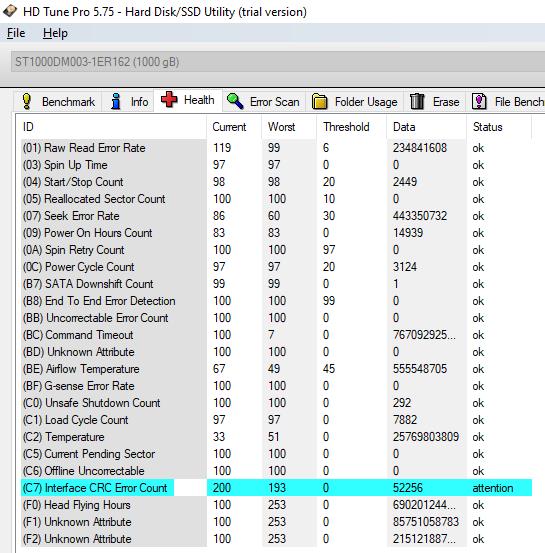Select the (BE) Airflow Temperature row
The width and height of the screenshot is (545, 553).
tap(277, 369)
